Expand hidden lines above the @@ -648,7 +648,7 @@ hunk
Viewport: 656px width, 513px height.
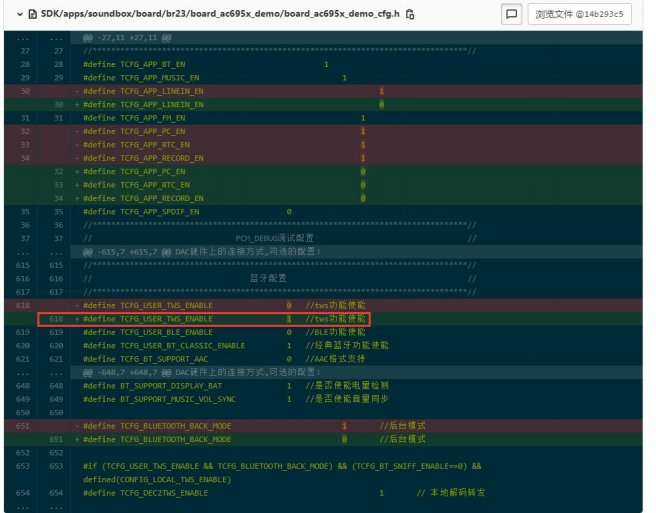coord(38,373)
